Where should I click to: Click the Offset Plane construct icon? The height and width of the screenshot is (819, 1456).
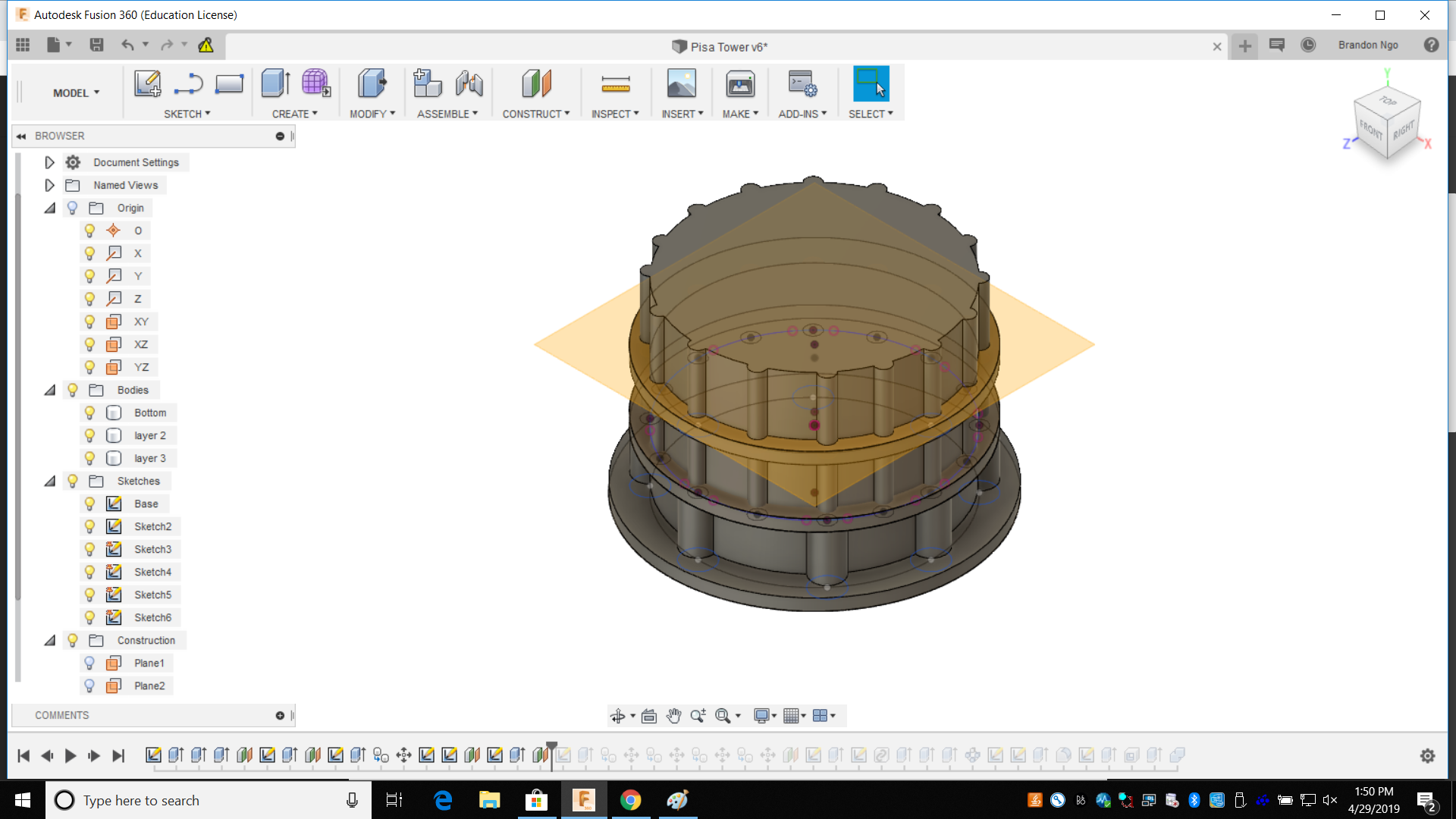[536, 83]
